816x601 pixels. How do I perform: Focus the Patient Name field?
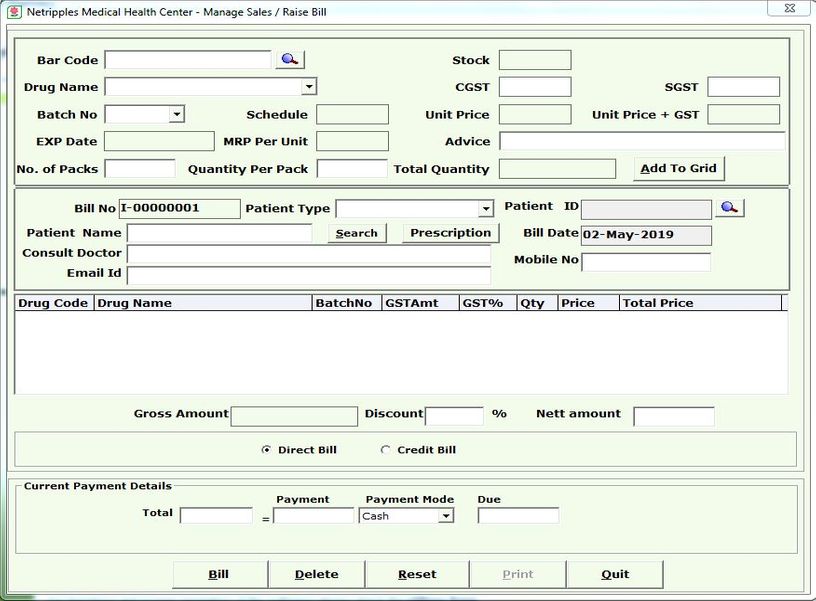click(x=220, y=233)
